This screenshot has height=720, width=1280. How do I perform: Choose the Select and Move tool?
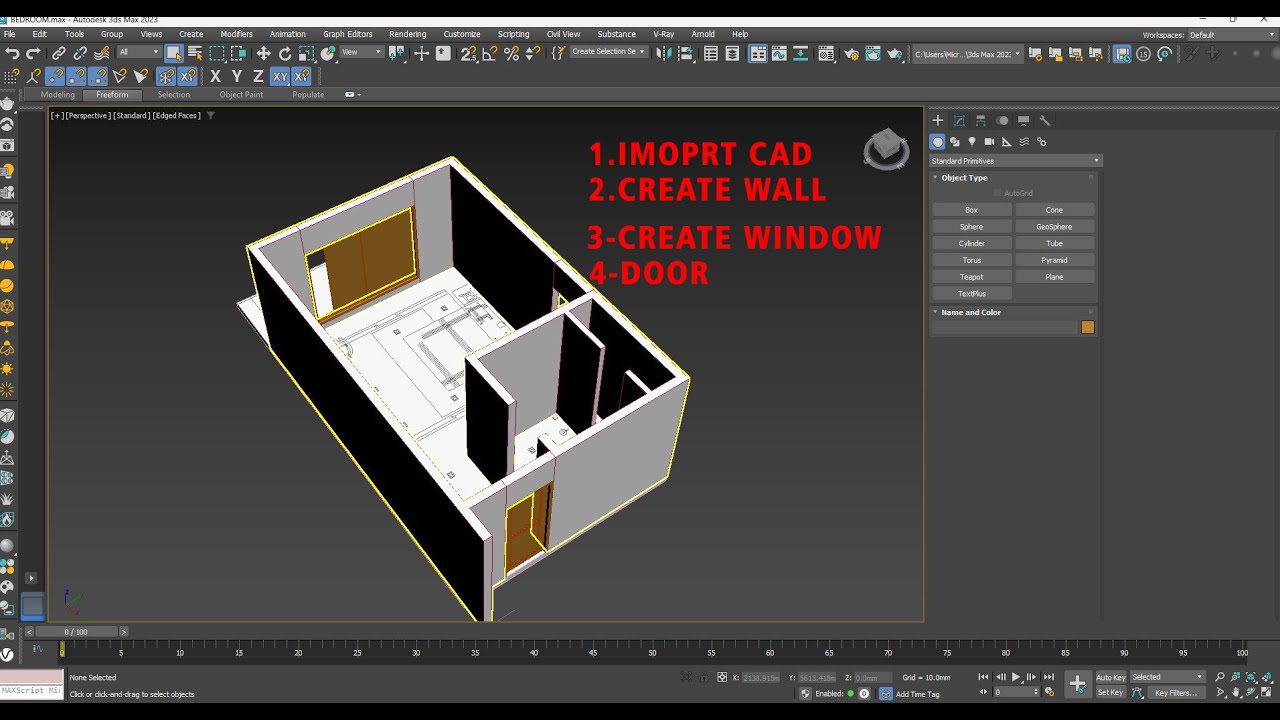[263, 53]
